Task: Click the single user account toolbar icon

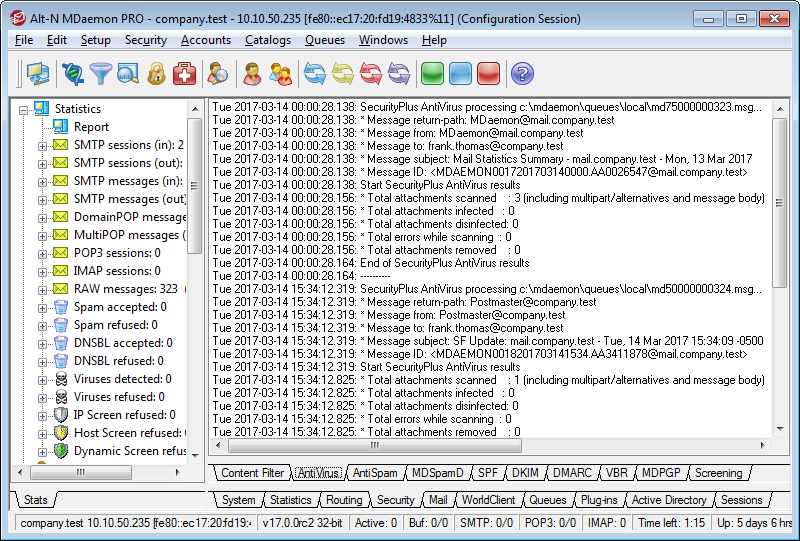Action: (253, 73)
